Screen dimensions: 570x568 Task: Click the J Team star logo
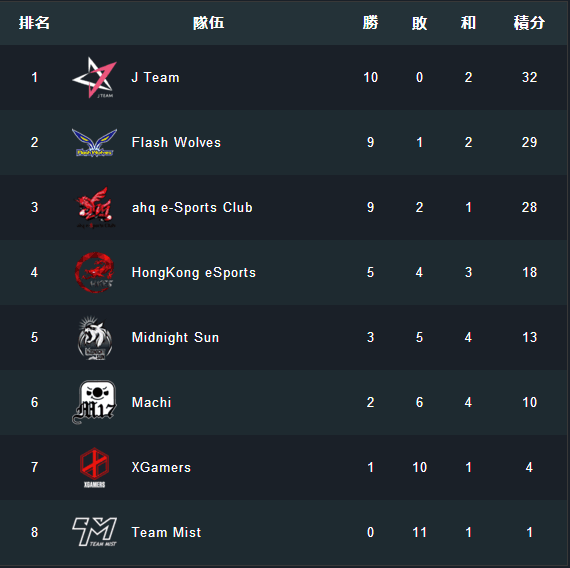point(95,77)
